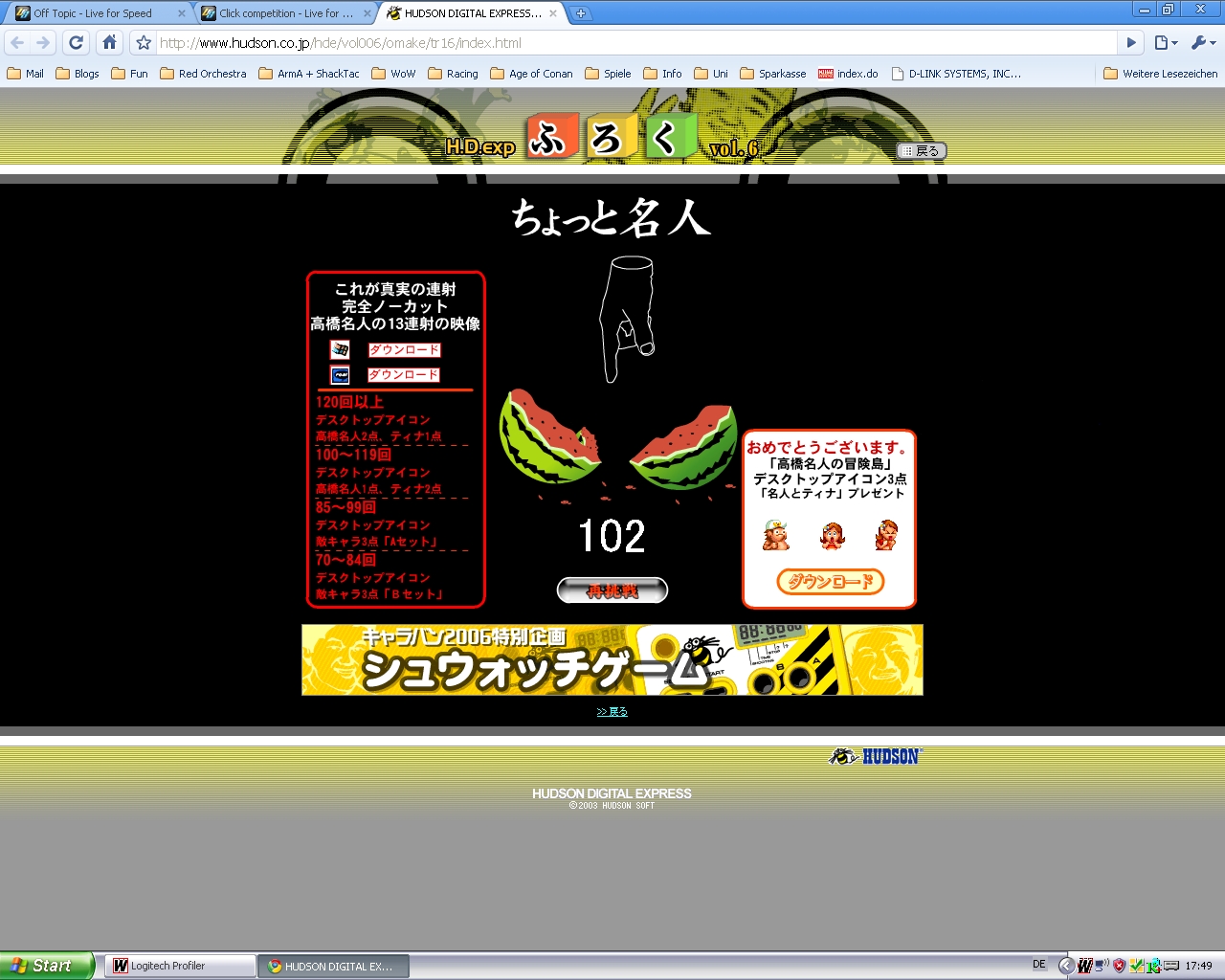Open the ArmA + ShackTac bookmarks folder

pos(309,74)
